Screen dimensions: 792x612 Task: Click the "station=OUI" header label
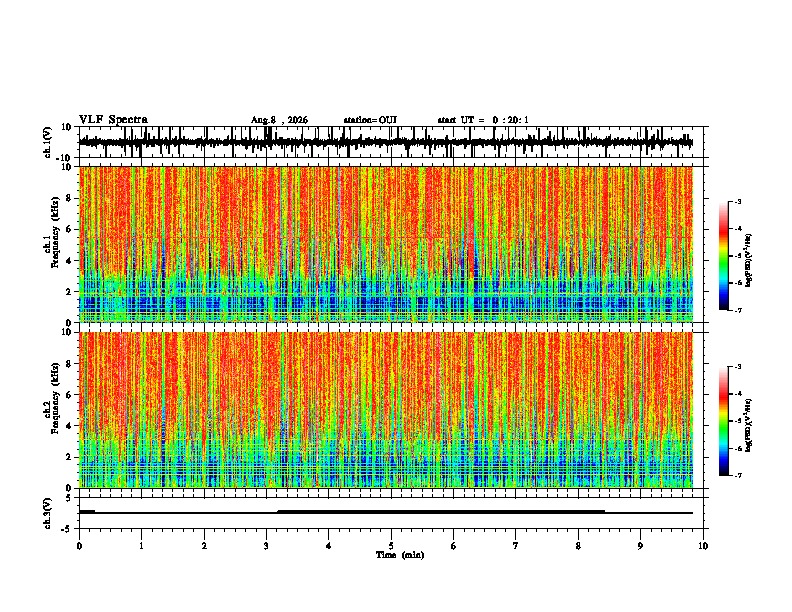coord(370,120)
